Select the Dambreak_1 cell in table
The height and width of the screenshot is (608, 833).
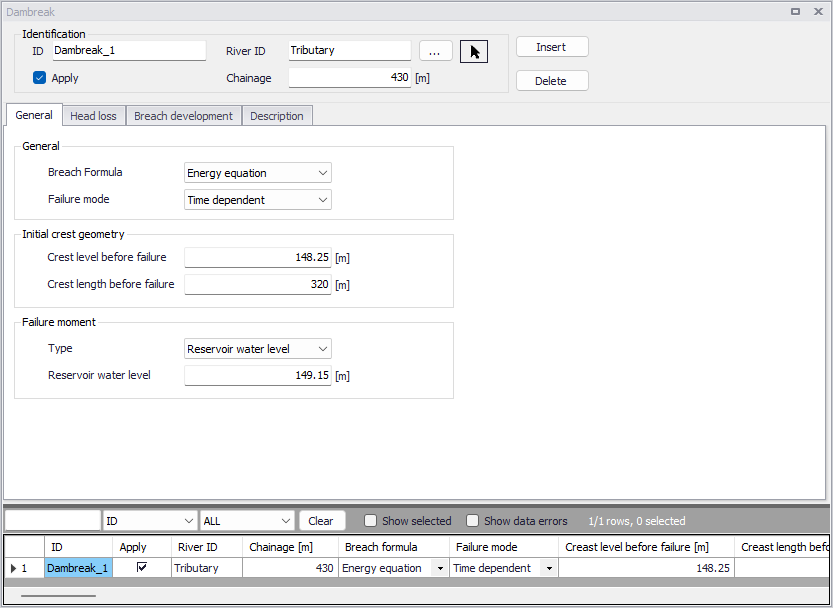[x=78, y=568]
